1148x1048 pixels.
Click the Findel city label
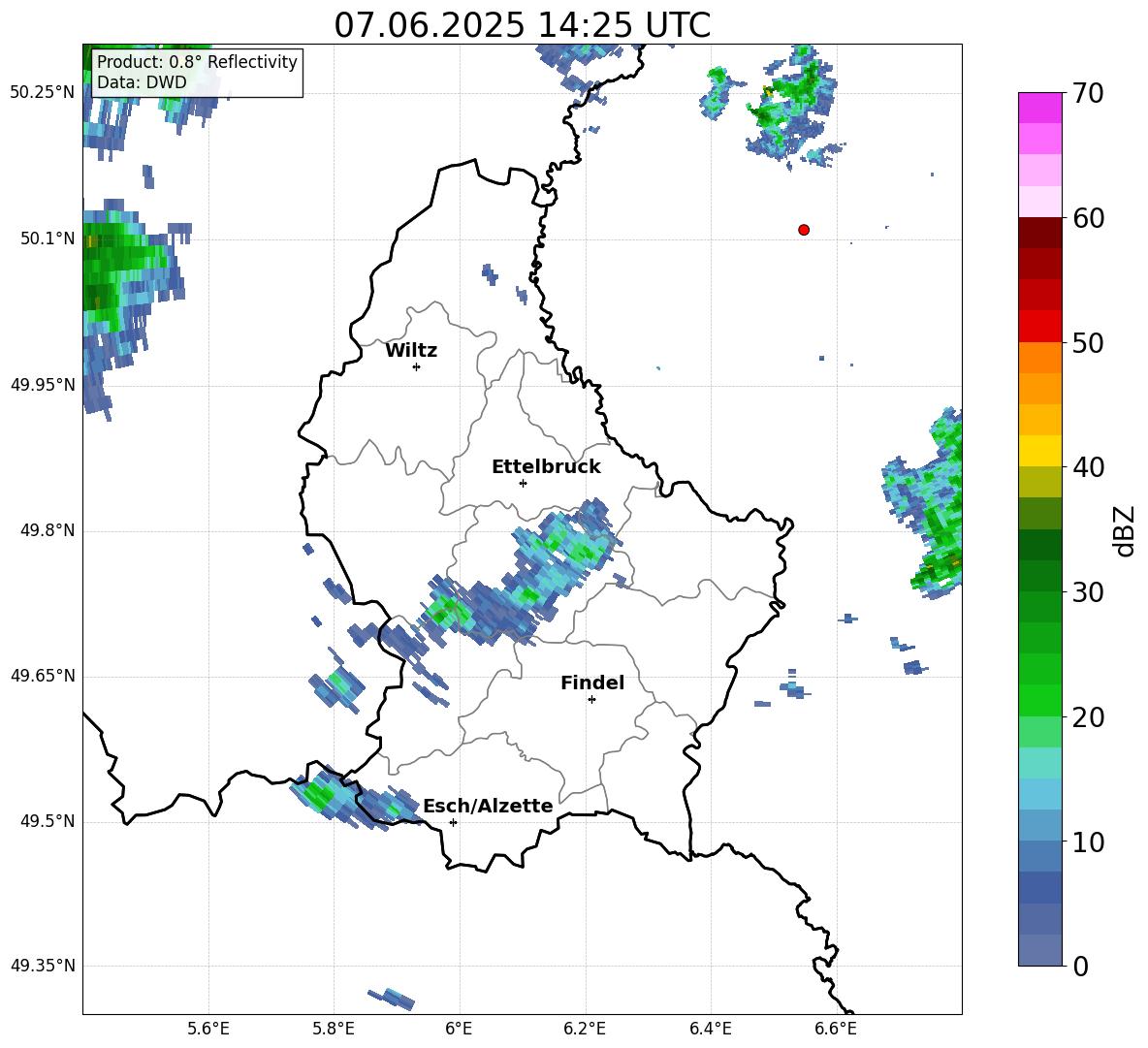pos(592,683)
